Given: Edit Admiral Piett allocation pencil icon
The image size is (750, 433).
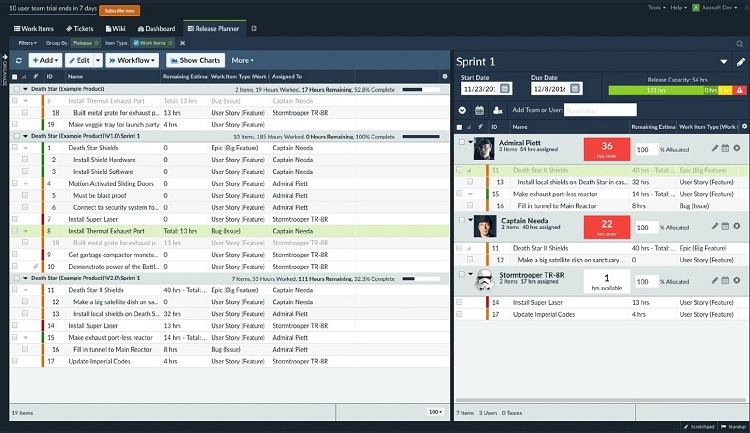Looking at the screenshot, I should pos(715,148).
